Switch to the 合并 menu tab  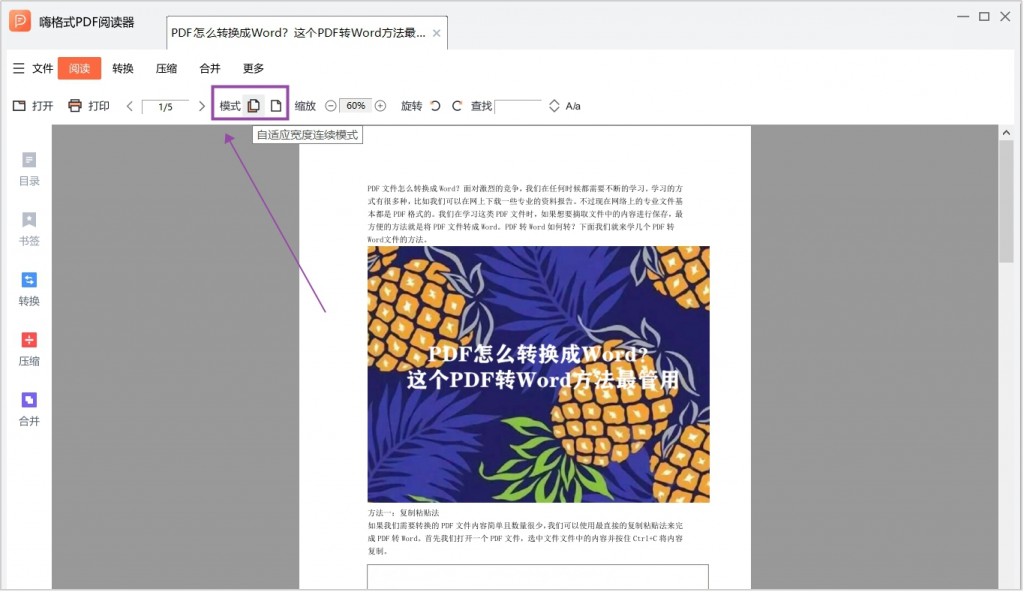(x=210, y=68)
